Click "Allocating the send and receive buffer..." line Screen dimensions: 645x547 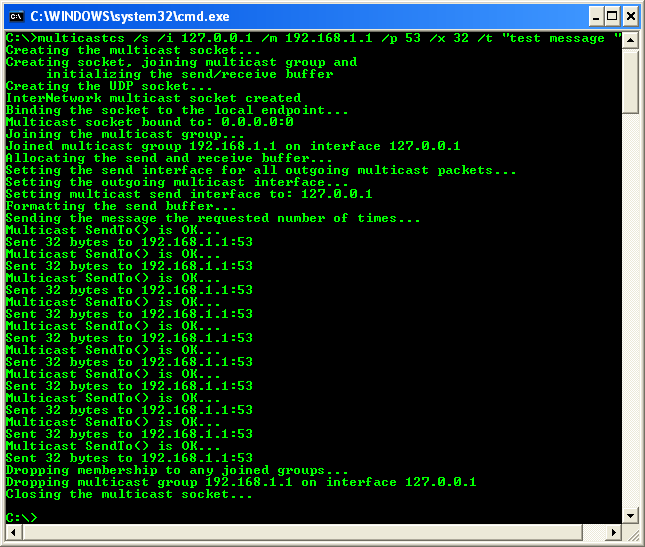pyautogui.click(x=169, y=158)
